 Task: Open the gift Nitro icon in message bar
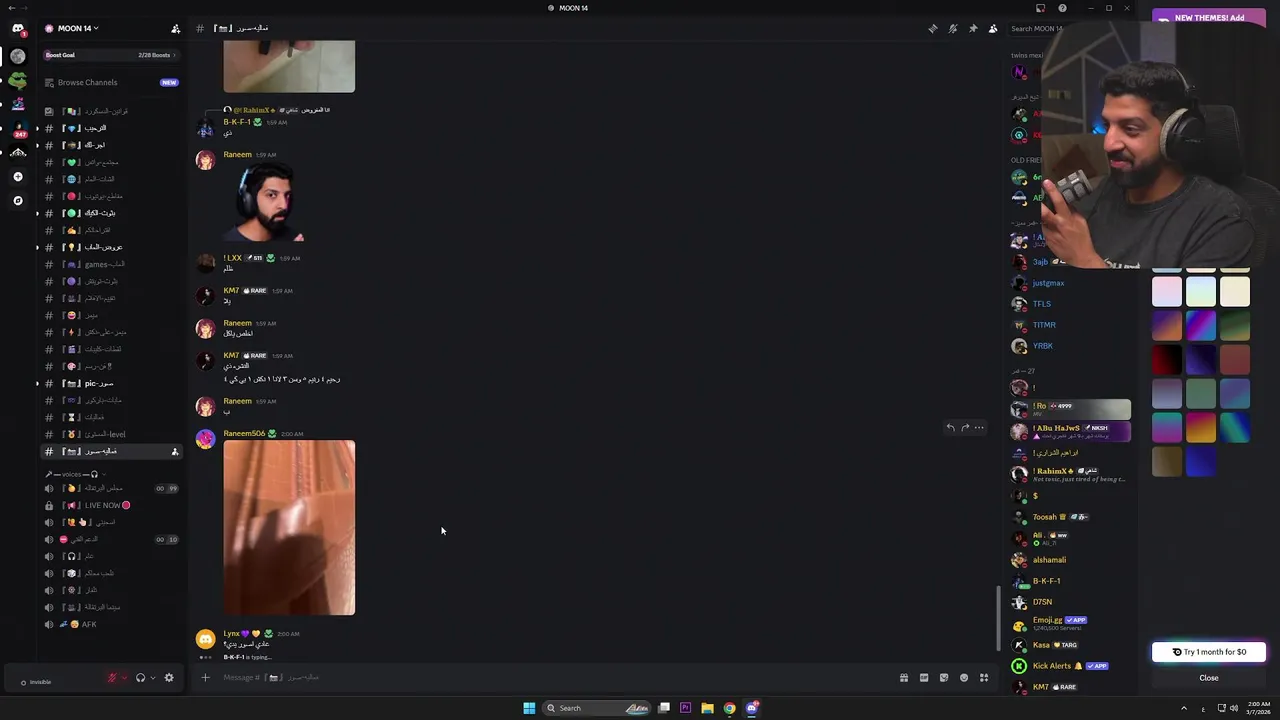pos(904,678)
